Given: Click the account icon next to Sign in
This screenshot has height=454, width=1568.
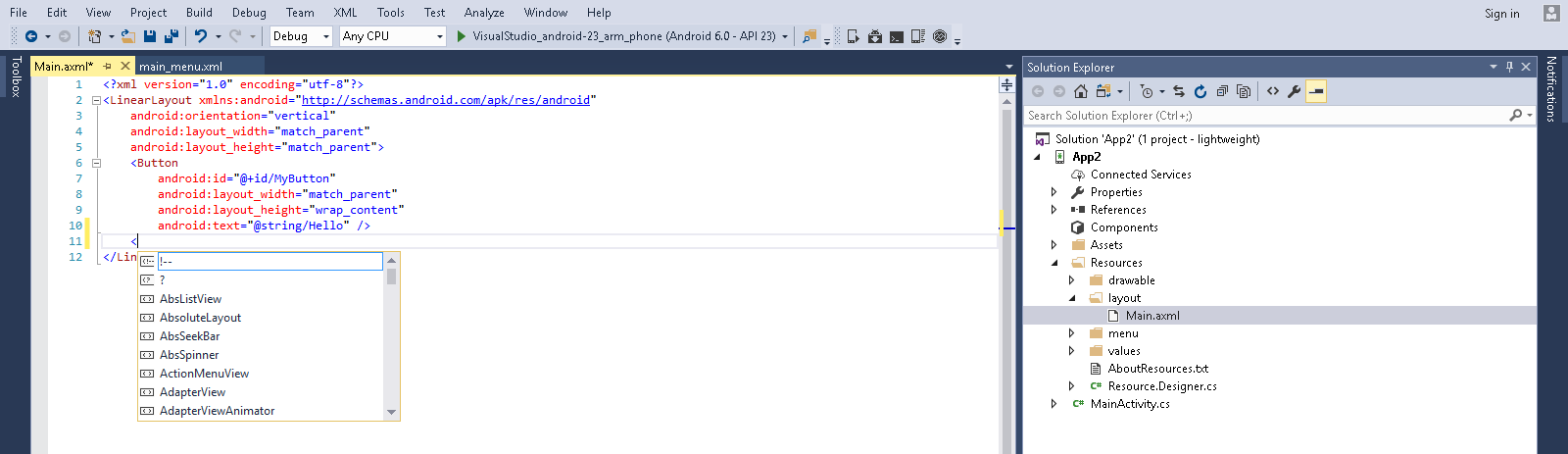Looking at the screenshot, I should click(x=1550, y=13).
